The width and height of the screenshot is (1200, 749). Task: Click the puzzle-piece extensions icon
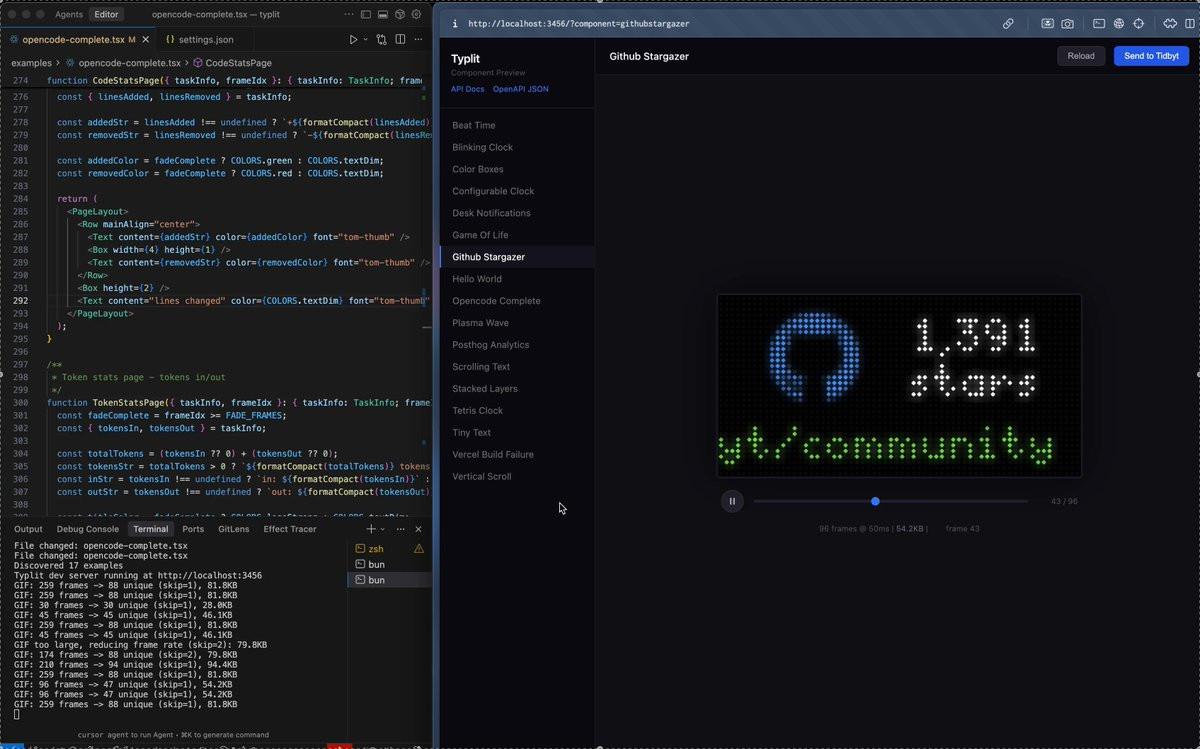pos(1169,24)
